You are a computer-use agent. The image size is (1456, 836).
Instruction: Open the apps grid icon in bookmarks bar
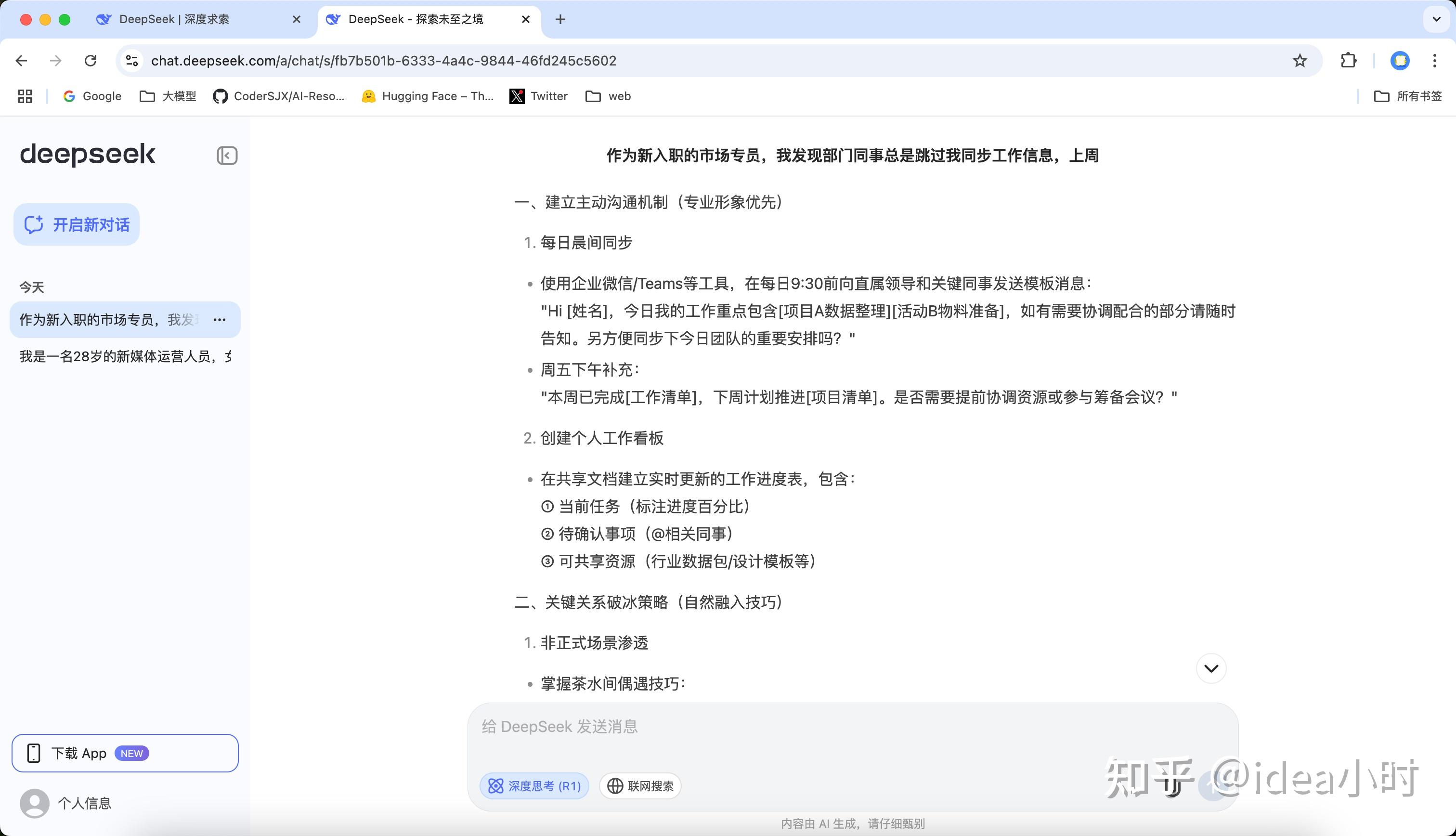coord(25,96)
